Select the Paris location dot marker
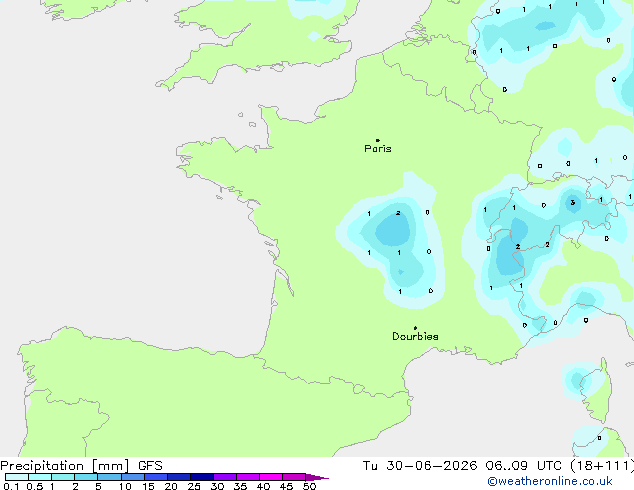Viewport: 634px width, 490px height. point(378,140)
